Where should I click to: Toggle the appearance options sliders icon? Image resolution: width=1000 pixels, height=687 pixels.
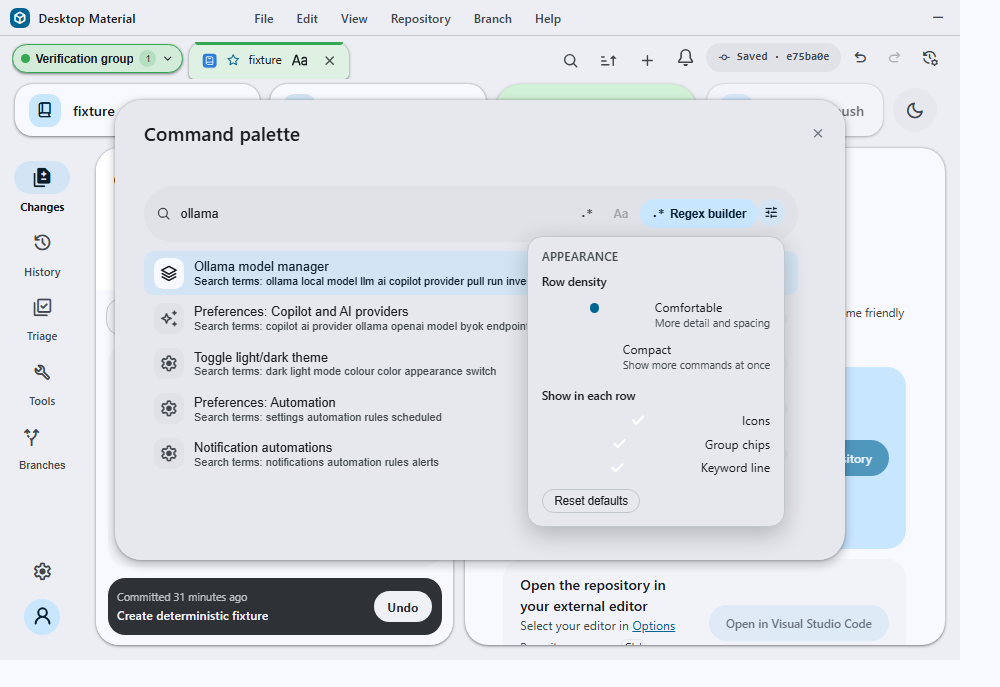coord(771,213)
